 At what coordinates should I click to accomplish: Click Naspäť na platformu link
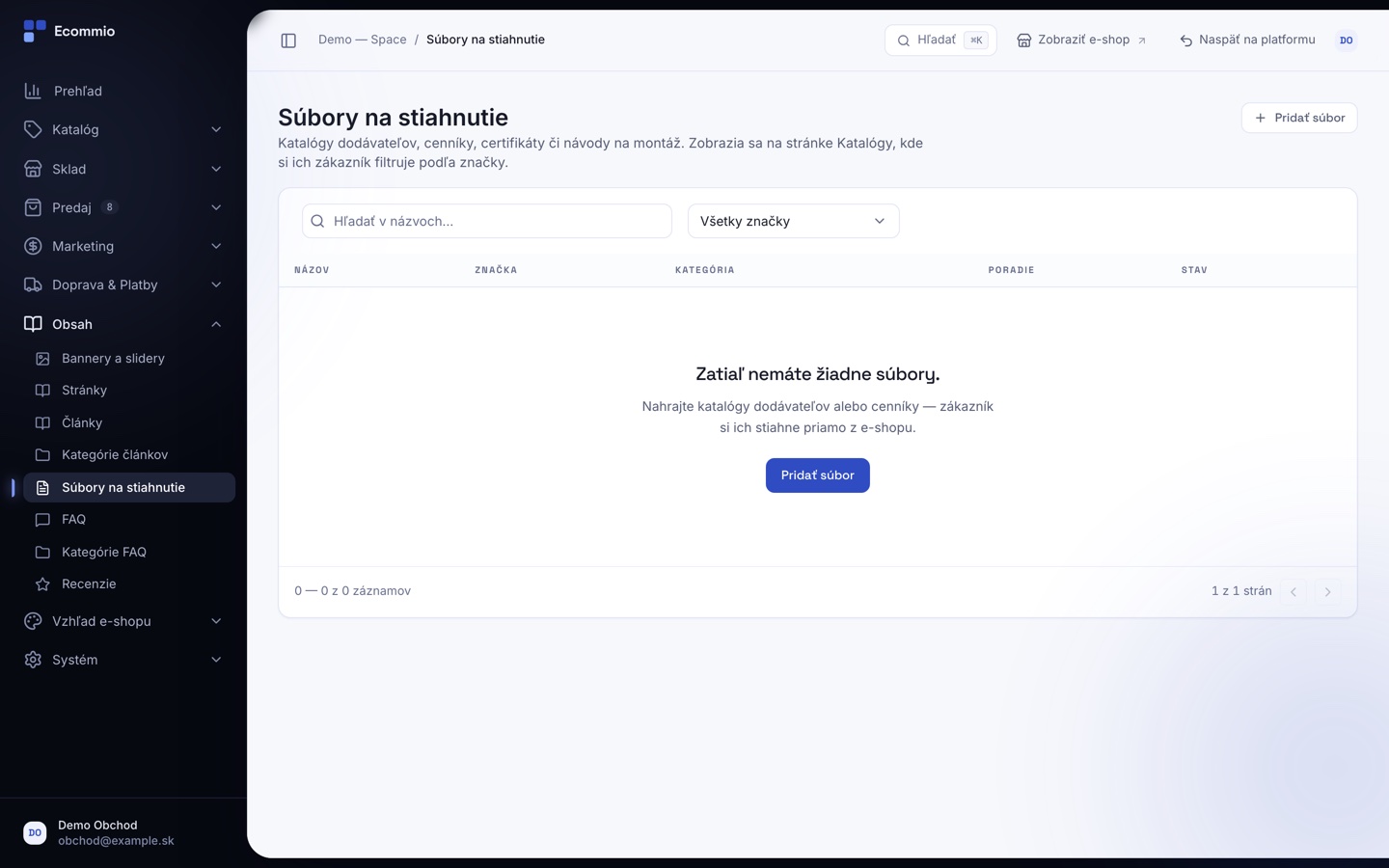point(1247,41)
